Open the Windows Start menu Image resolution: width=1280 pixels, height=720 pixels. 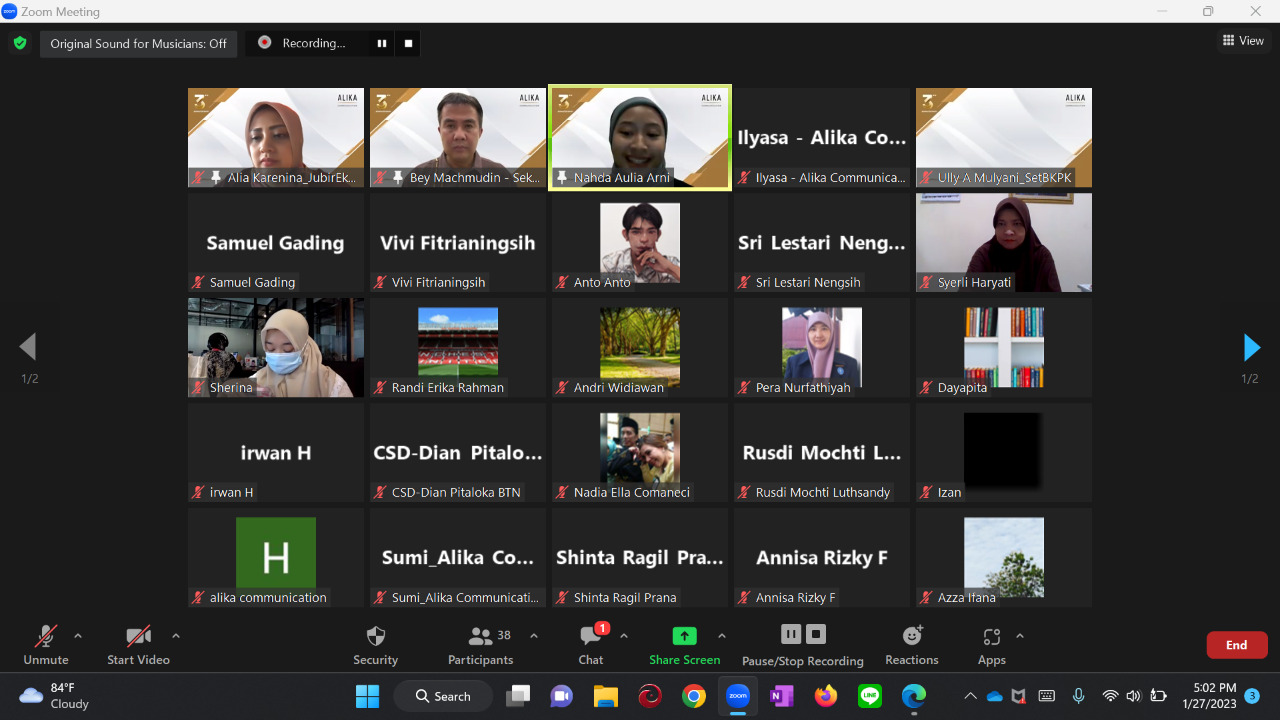[x=367, y=695]
